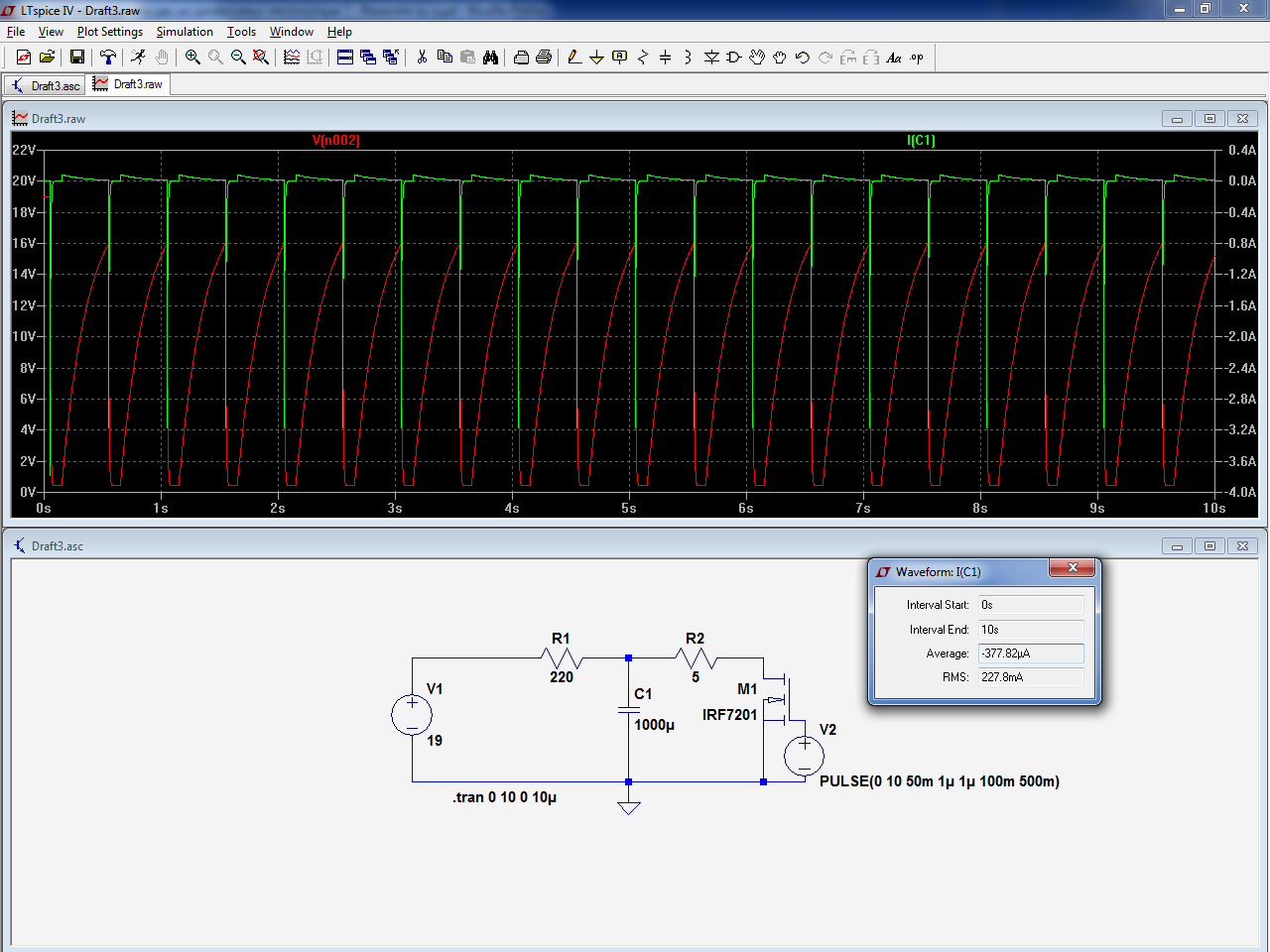Screen dimensions: 1270x952
Task: Select the Place Ground tool
Action: [x=596, y=58]
